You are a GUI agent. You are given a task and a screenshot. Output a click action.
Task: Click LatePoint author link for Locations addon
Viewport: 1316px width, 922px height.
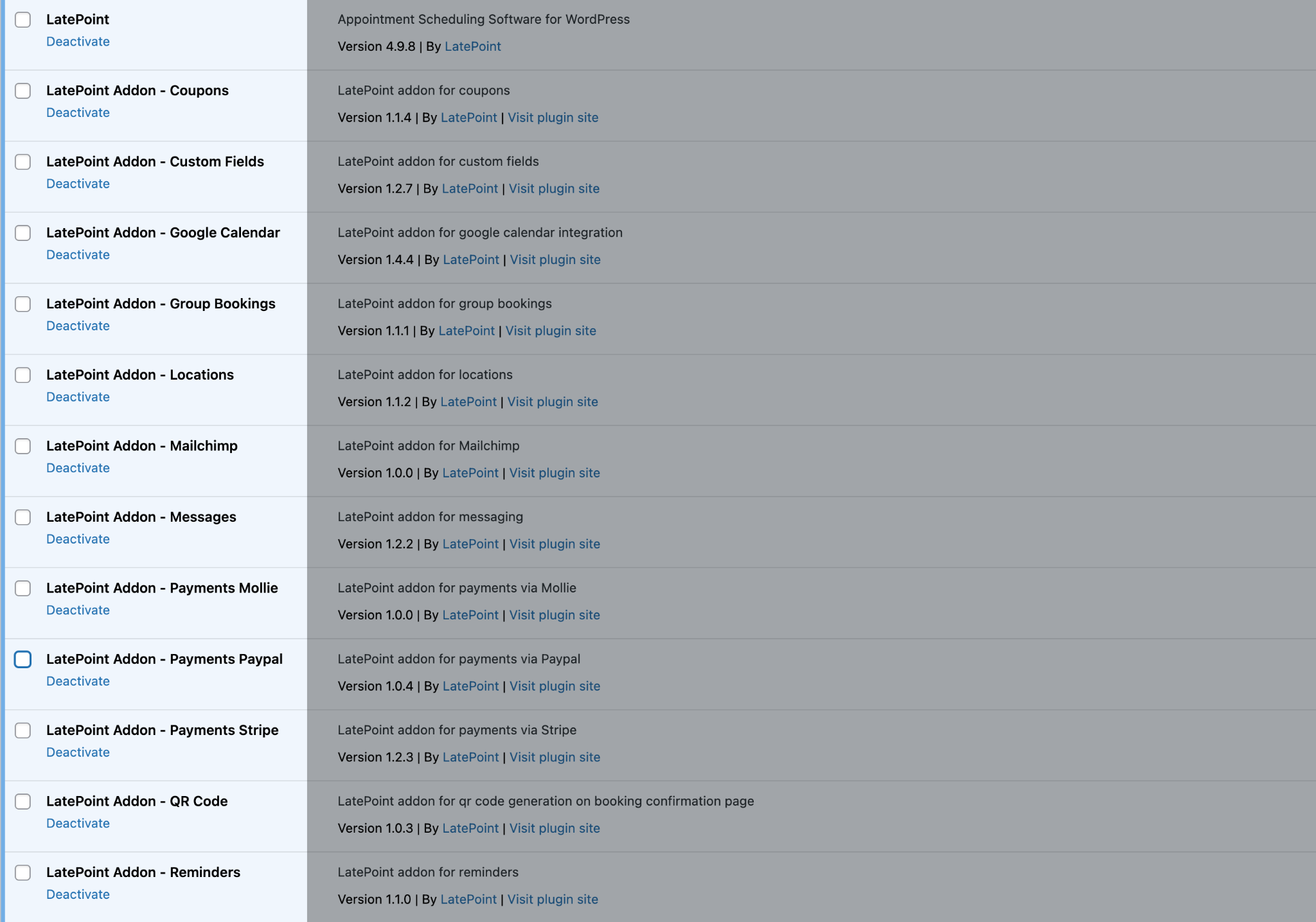point(468,401)
